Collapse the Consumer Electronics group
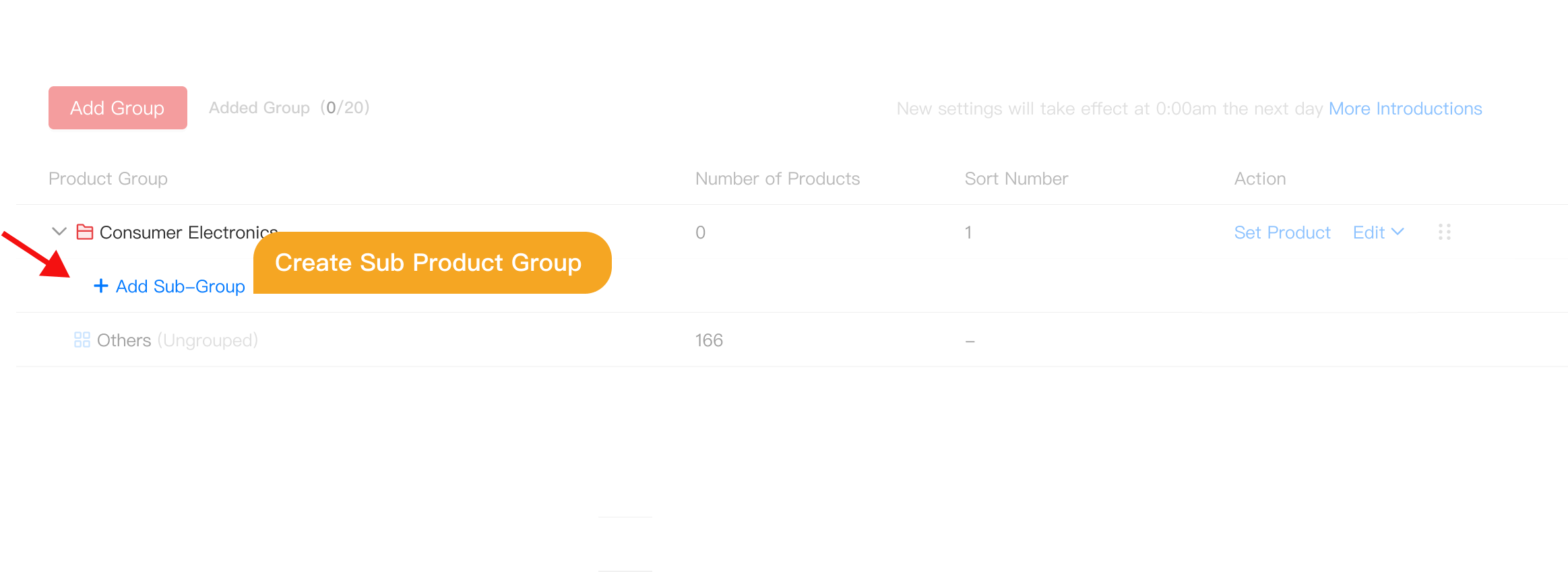Screen dimensions: 1568x572 pos(58,232)
